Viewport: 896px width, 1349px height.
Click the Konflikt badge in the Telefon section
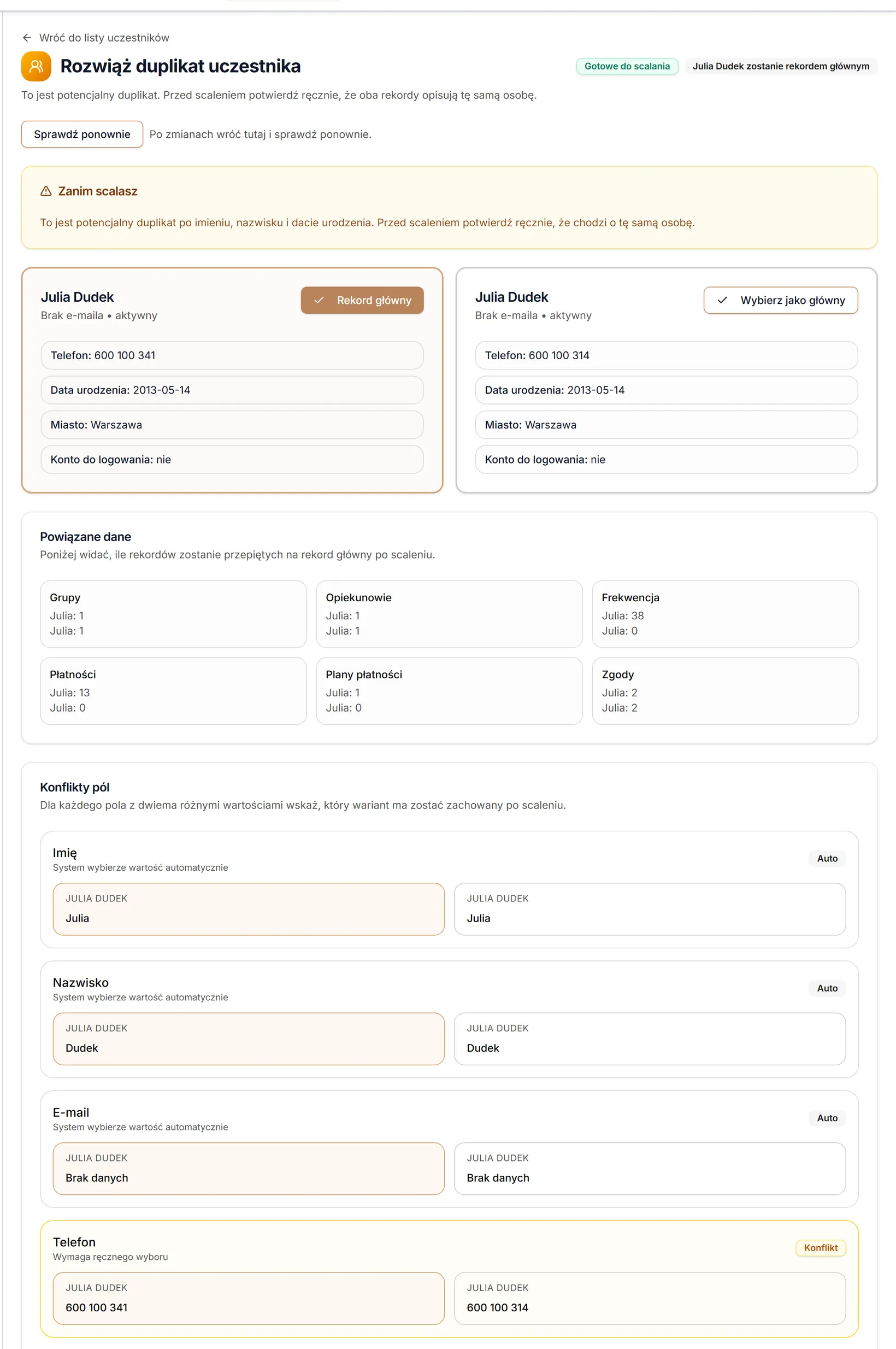[x=821, y=1248]
